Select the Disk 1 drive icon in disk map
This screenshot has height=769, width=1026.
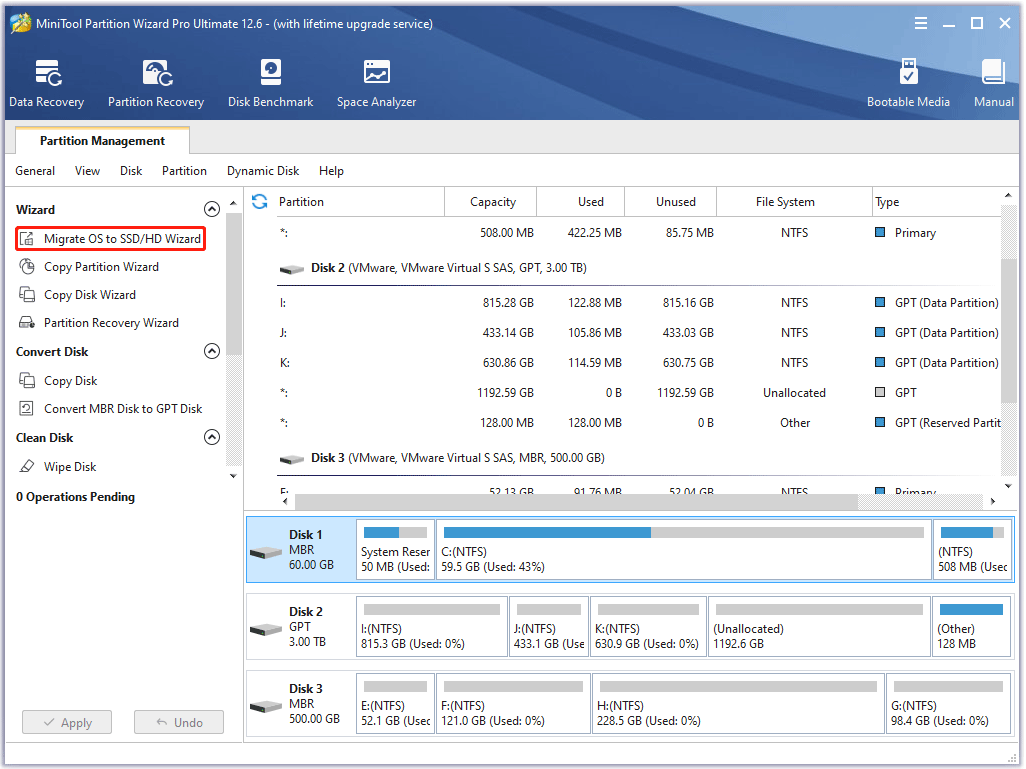[x=266, y=553]
